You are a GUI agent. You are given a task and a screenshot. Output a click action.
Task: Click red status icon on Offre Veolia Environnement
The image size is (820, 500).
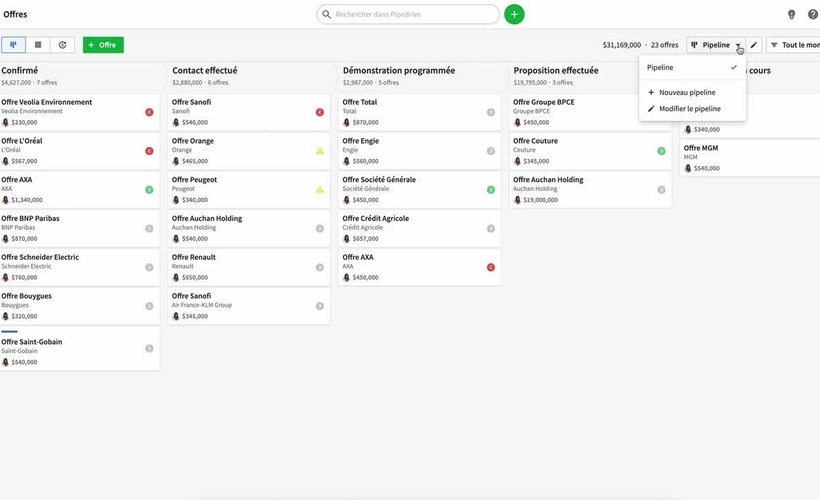pos(149,112)
